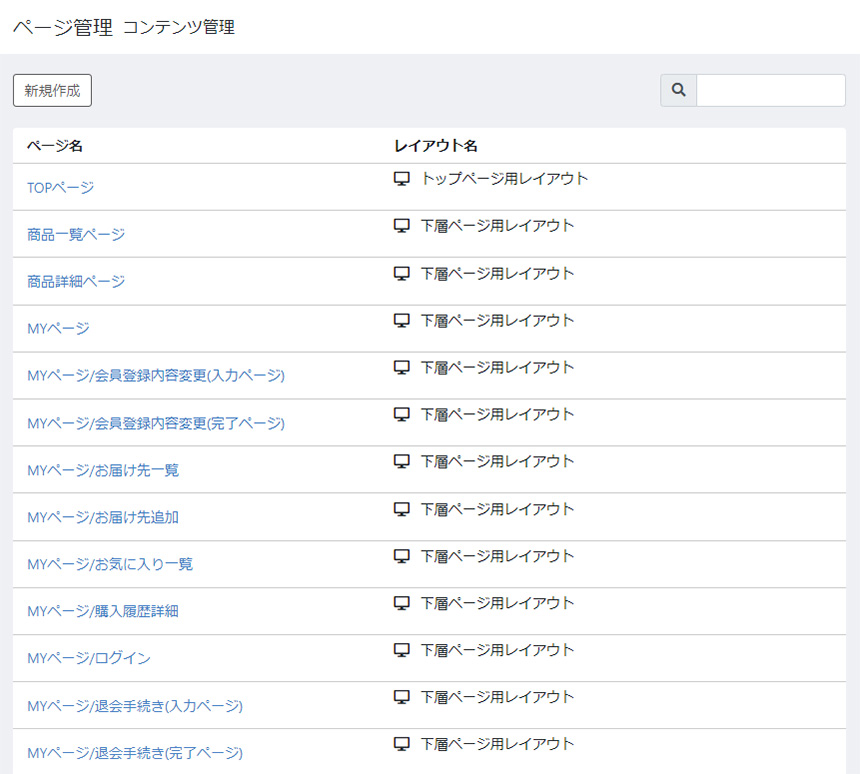Click monitor icon in MYページ/お気に入り一覧 row
860x774 pixels.
click(402, 556)
